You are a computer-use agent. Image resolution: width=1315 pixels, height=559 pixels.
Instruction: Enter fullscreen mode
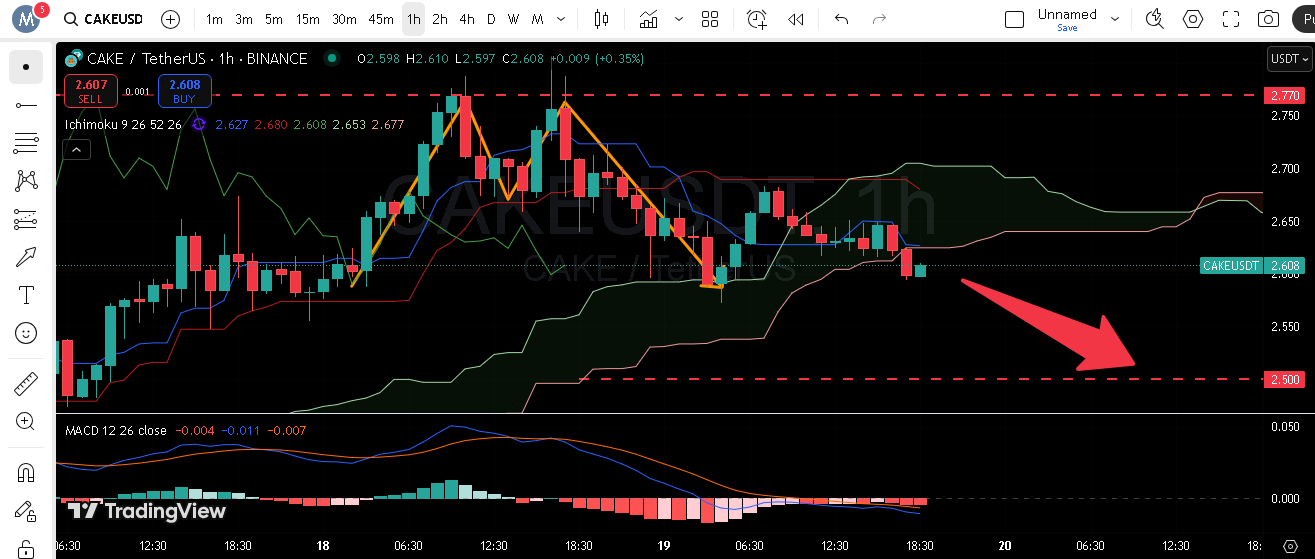point(1231,19)
